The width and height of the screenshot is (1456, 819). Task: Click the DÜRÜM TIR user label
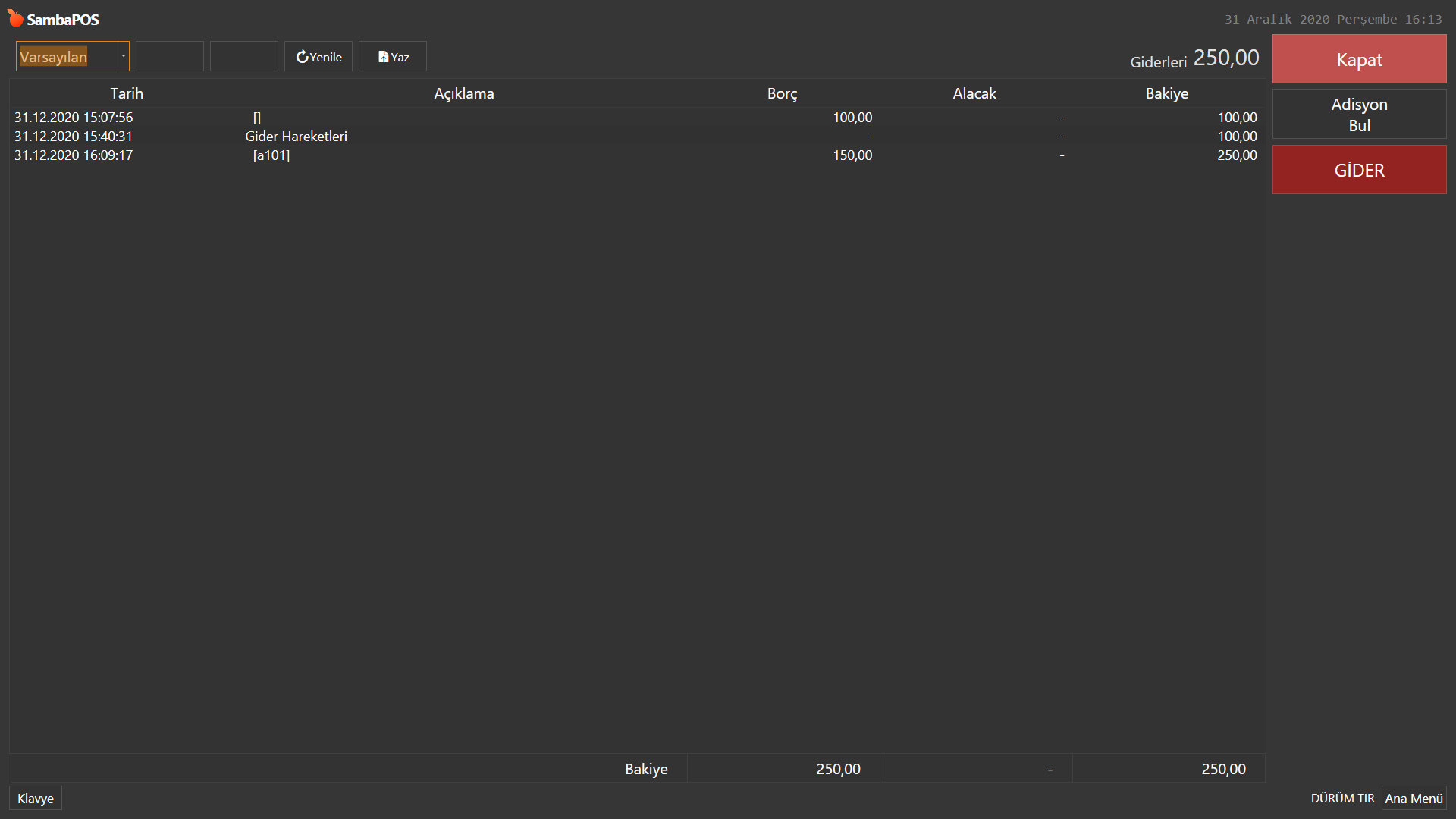coord(1341,799)
